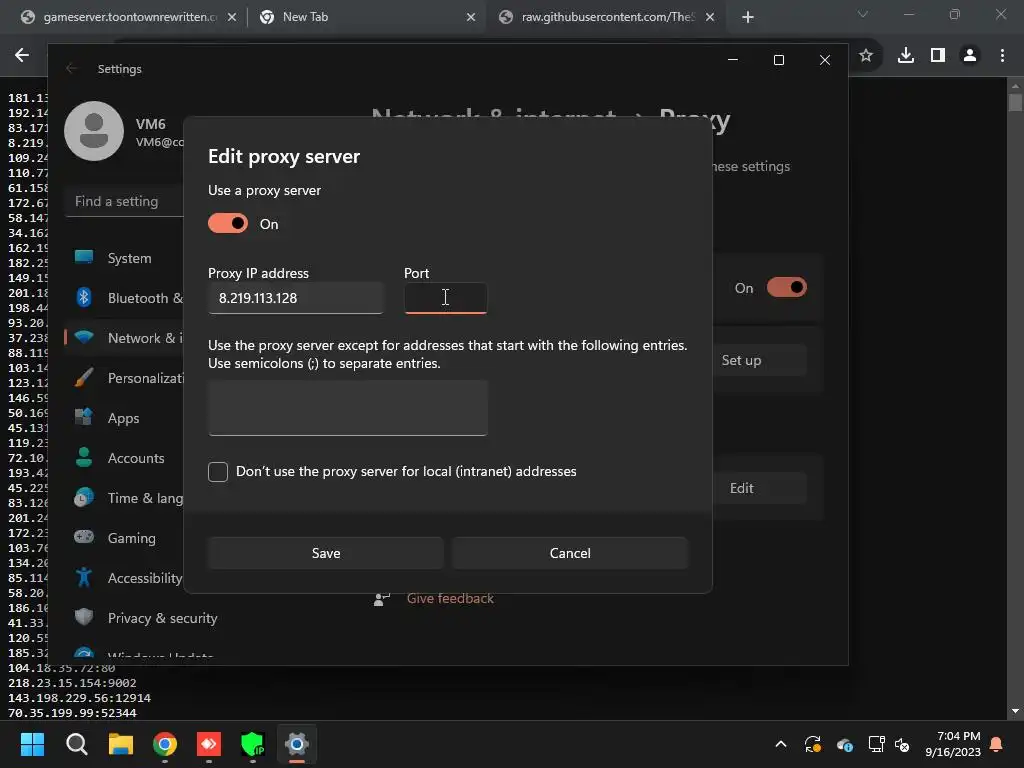This screenshot has height=768, width=1024.
Task: Open Chrome downloads icon
Action: [906, 56]
